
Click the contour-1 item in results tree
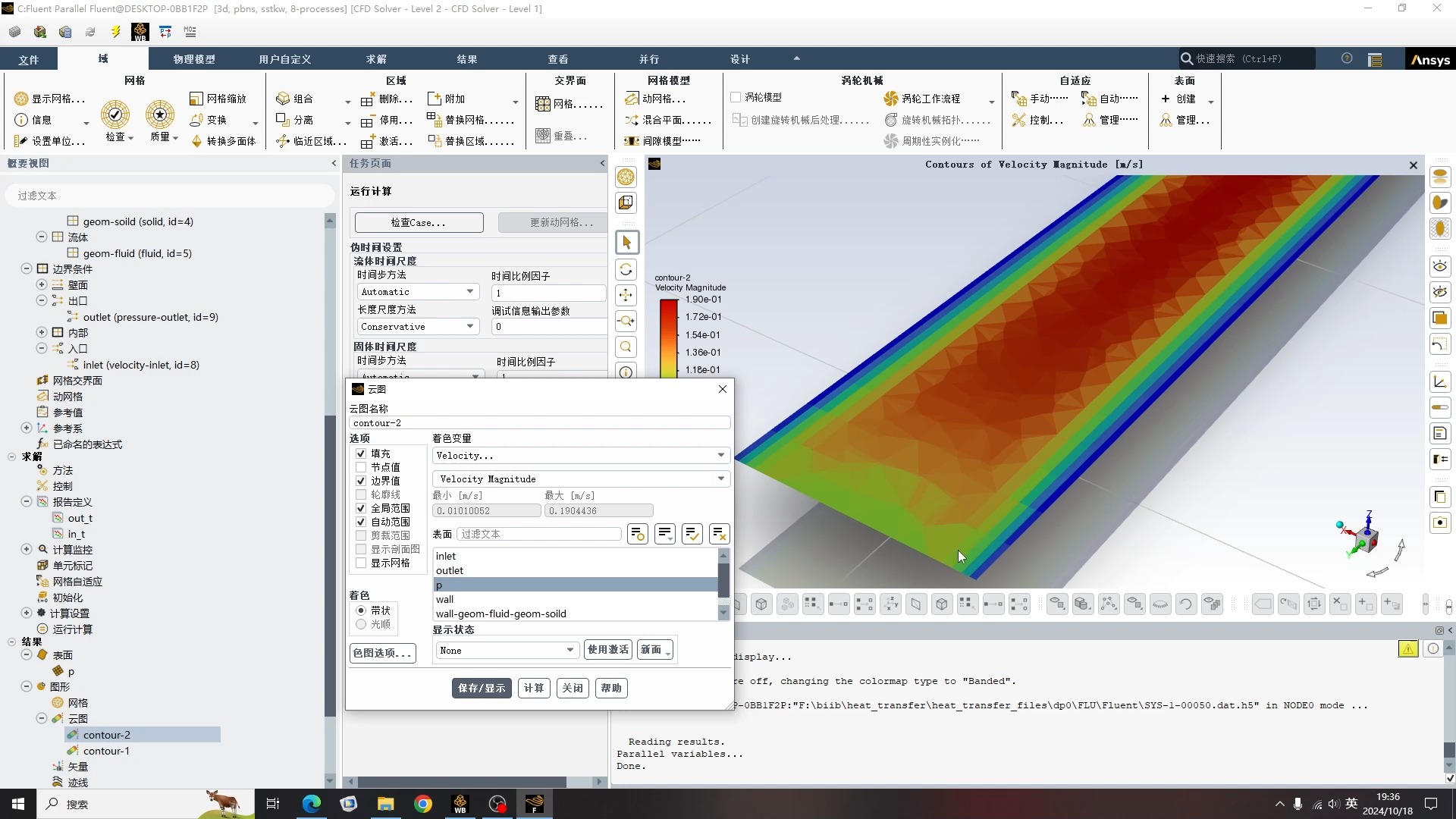tap(106, 750)
